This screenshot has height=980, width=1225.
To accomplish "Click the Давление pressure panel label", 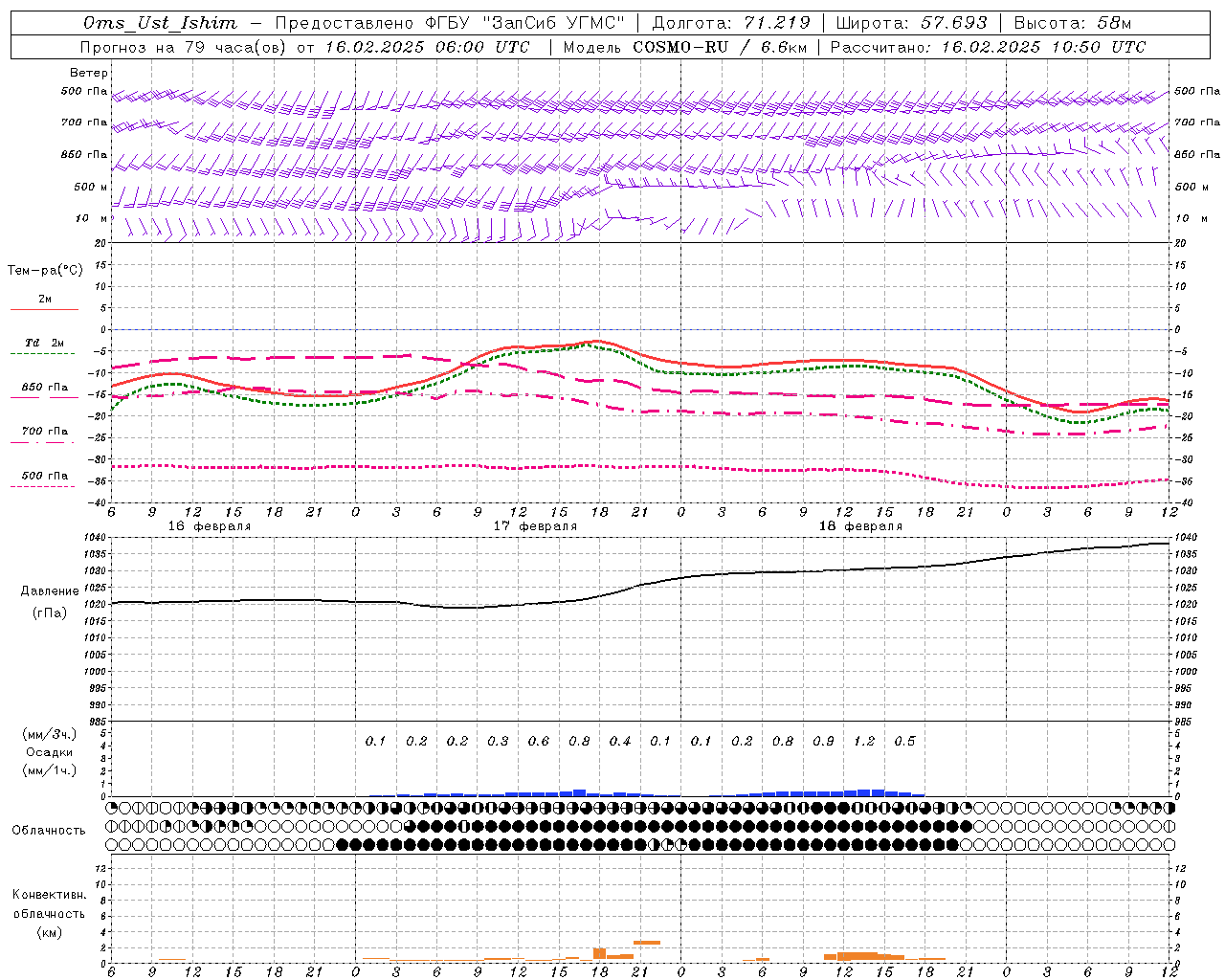I will [50, 591].
